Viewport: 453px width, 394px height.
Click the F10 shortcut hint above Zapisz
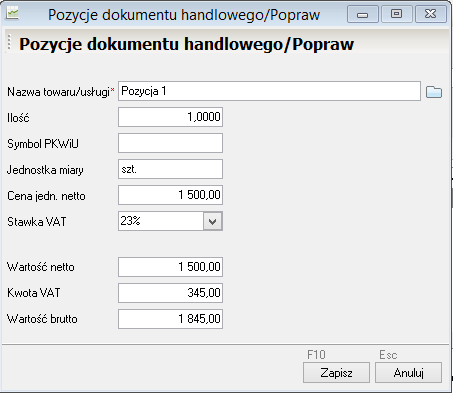pyautogui.click(x=316, y=355)
